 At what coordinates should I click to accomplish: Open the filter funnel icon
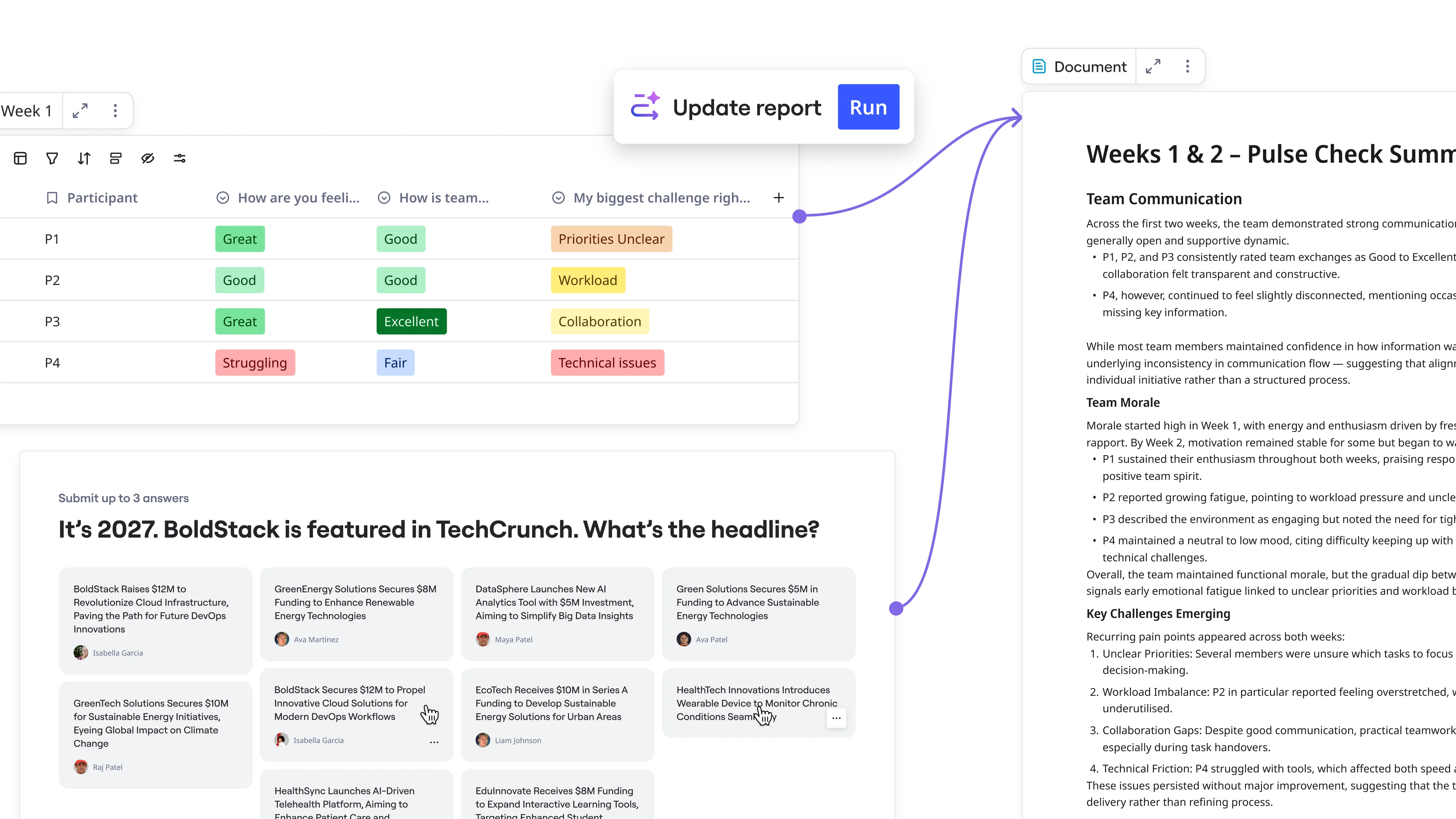[52, 158]
